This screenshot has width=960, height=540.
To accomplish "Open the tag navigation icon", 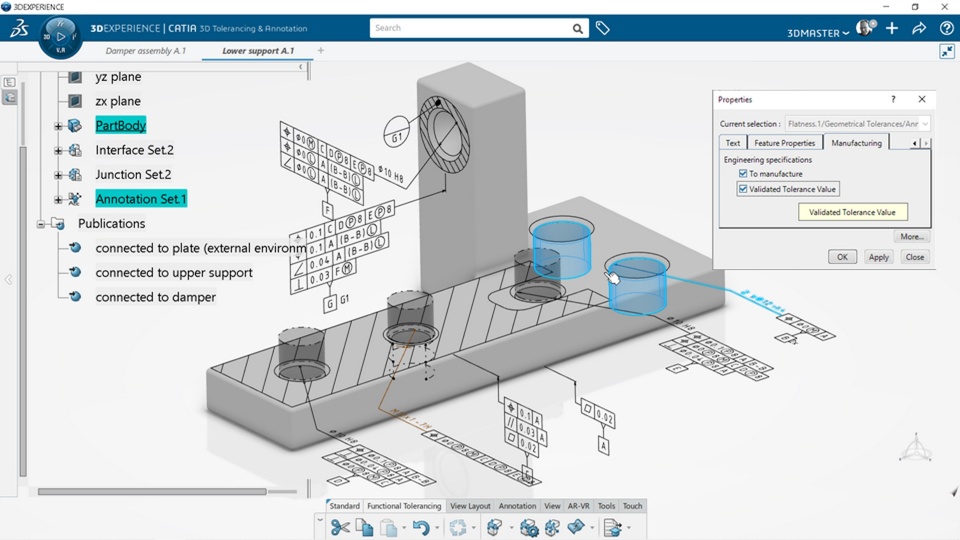I will click(x=602, y=28).
